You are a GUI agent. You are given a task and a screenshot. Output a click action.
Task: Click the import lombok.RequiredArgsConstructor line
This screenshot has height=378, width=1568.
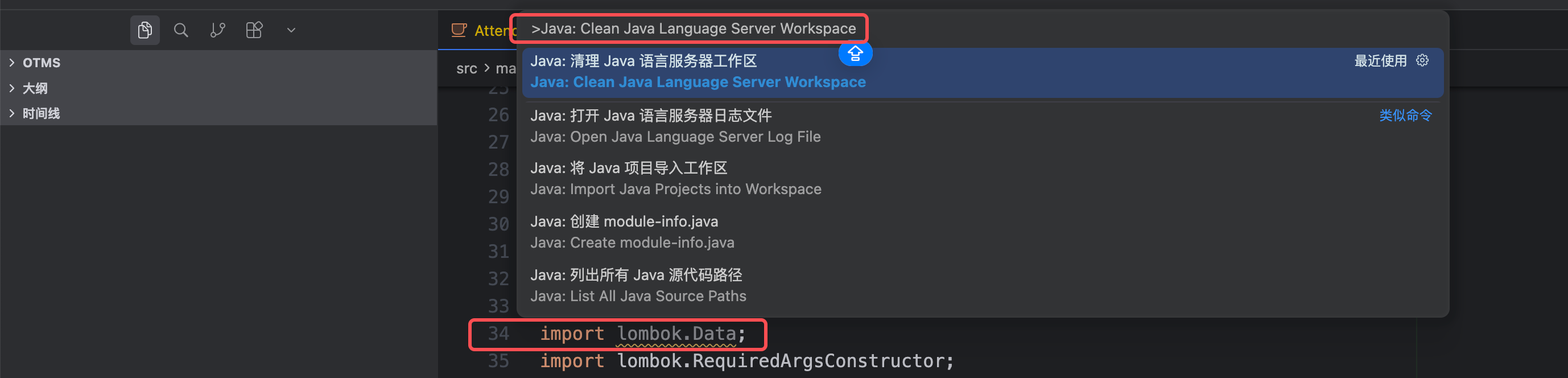pyautogui.click(x=746, y=361)
